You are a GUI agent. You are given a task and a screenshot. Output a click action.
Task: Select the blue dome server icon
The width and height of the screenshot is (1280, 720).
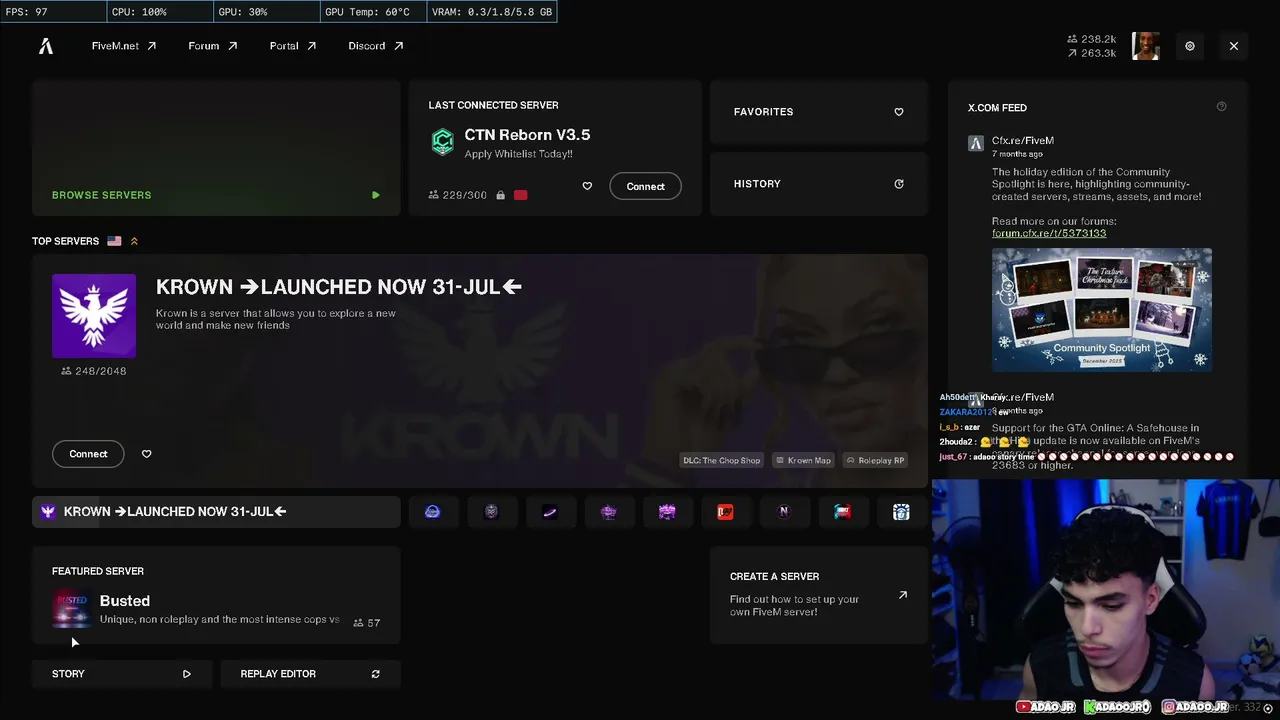click(x=432, y=512)
